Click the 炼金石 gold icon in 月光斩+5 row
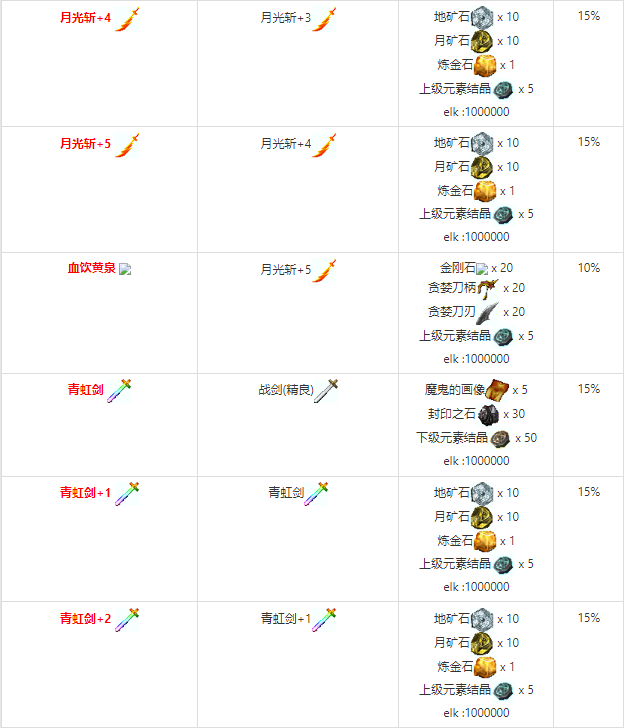 [x=485, y=191]
